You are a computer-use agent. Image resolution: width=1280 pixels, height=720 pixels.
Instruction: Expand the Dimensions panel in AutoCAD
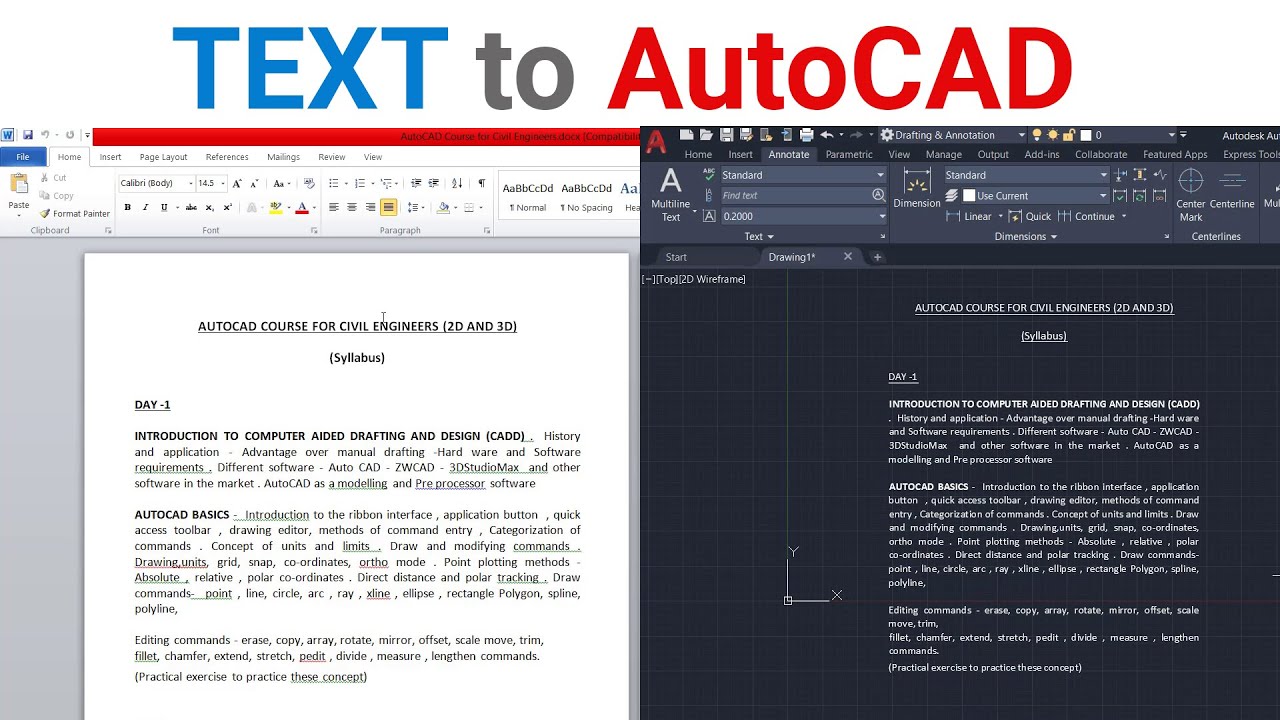[1026, 237]
